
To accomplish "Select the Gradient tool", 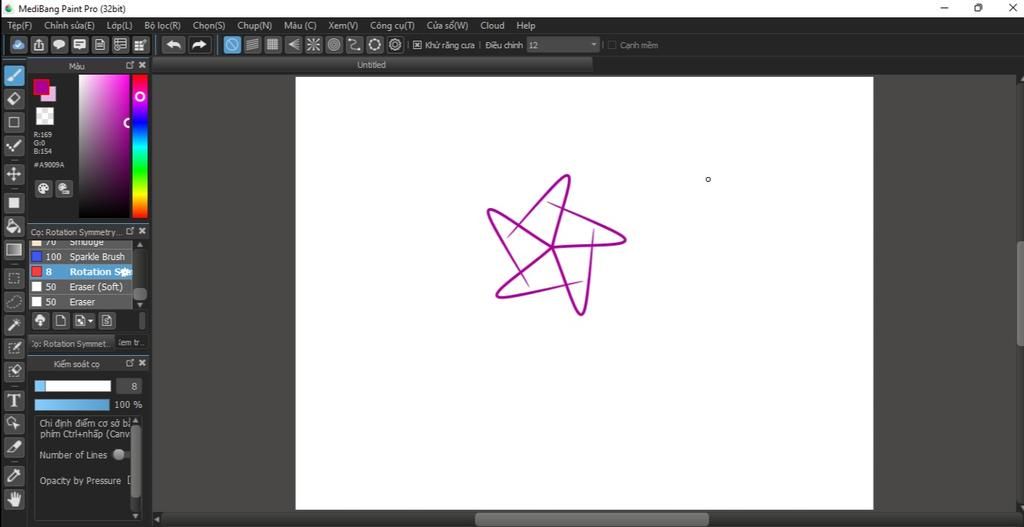I will point(14,249).
